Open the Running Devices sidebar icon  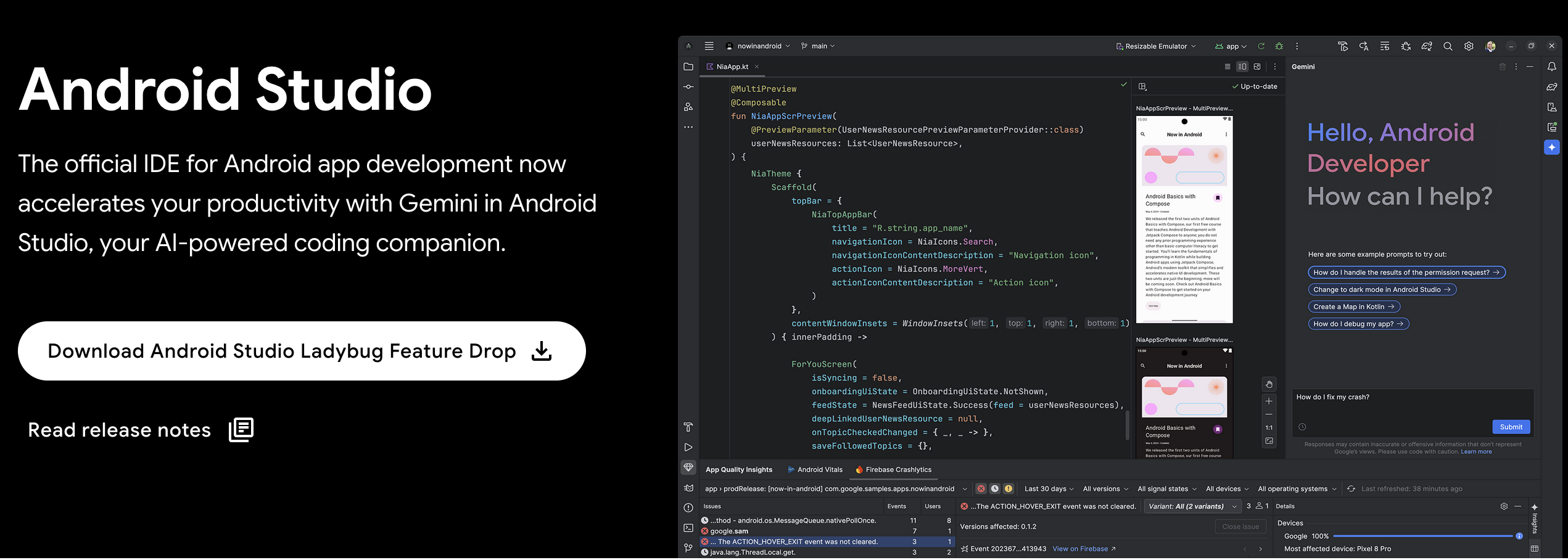pyautogui.click(x=1552, y=127)
